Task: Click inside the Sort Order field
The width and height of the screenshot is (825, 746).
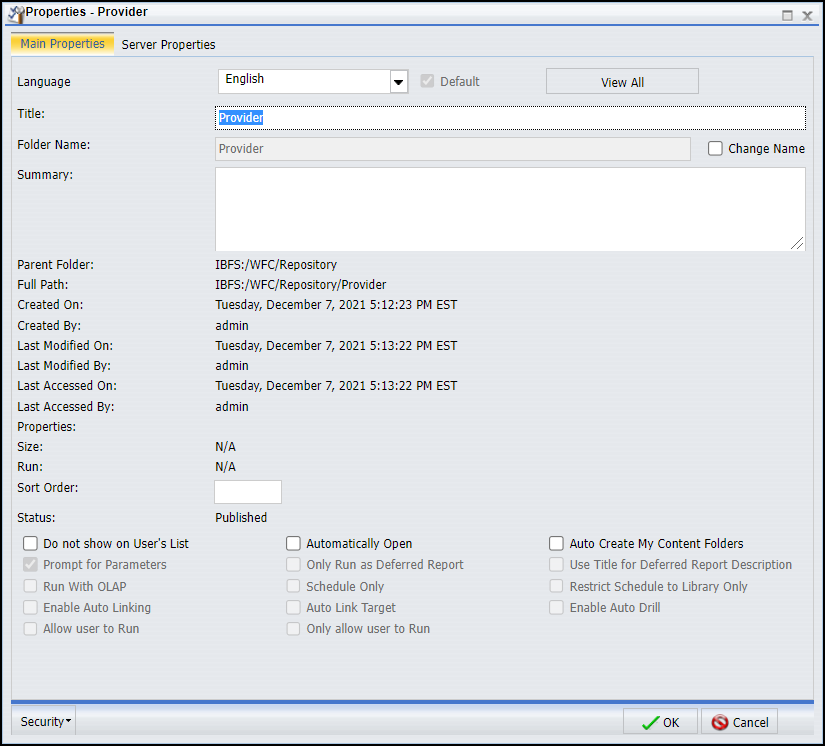Action: (247, 491)
